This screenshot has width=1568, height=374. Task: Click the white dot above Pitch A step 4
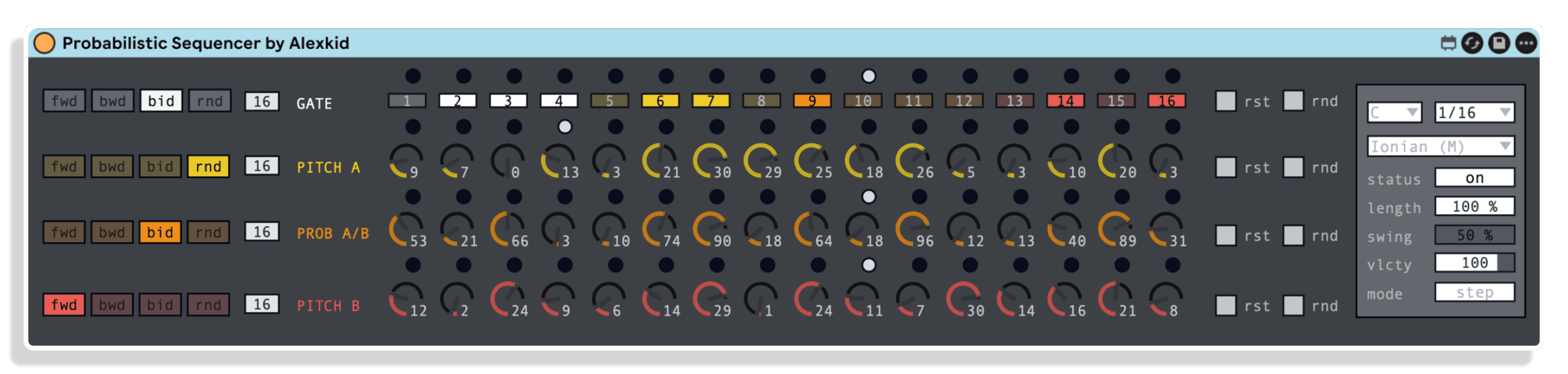565,127
